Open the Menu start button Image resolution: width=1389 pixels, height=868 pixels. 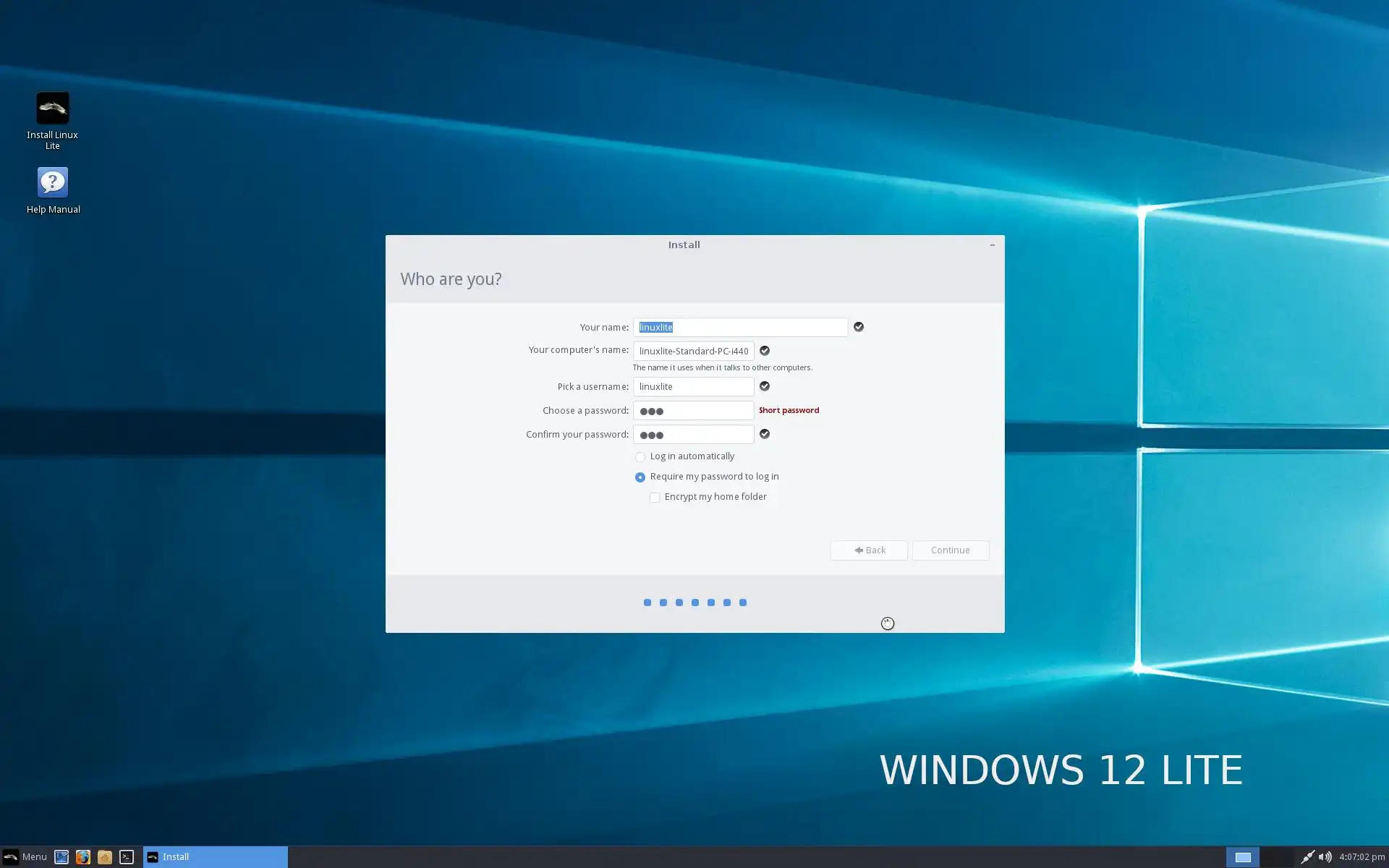tap(25, 857)
